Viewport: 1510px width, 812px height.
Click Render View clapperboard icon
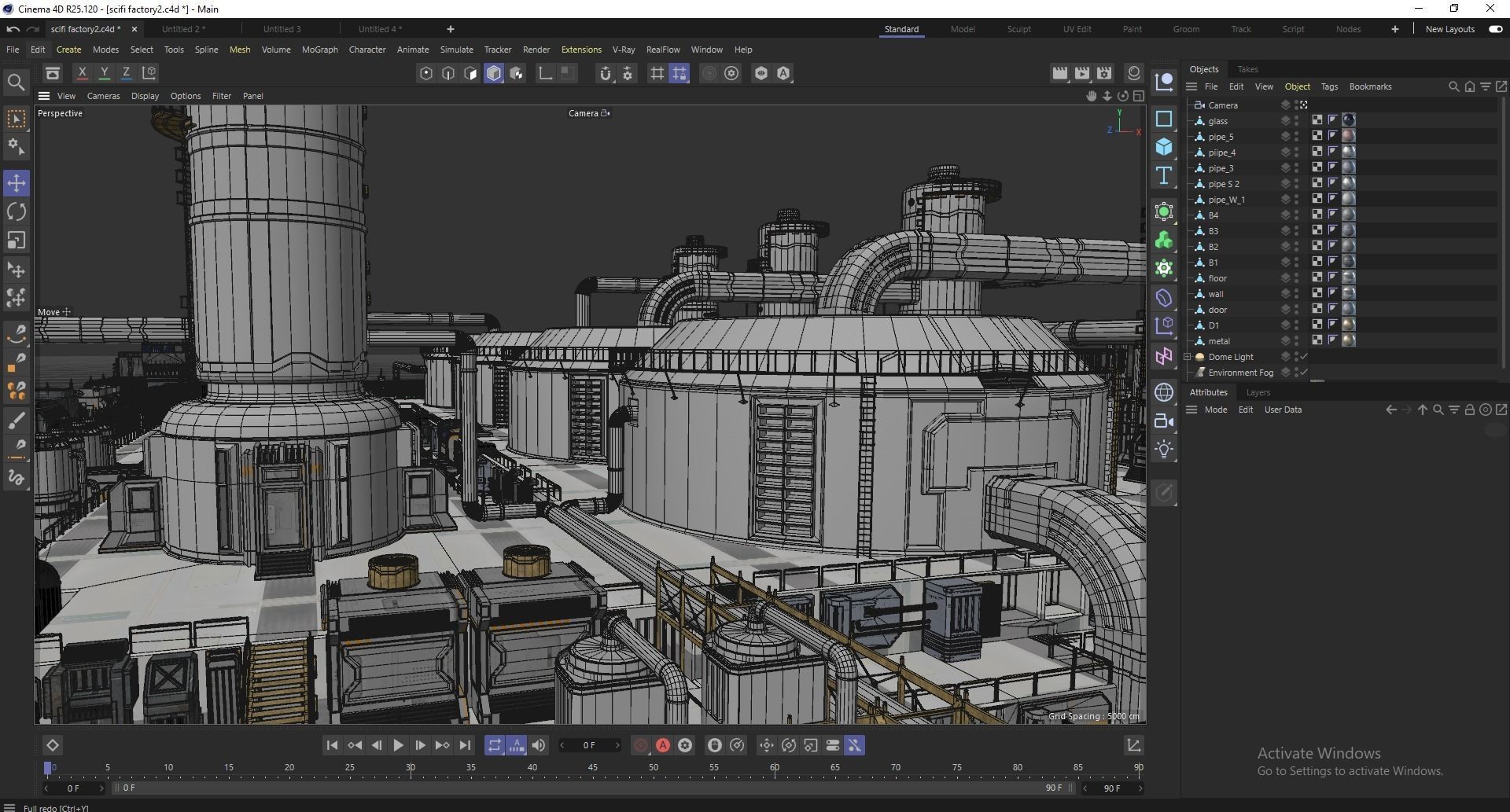1060,73
